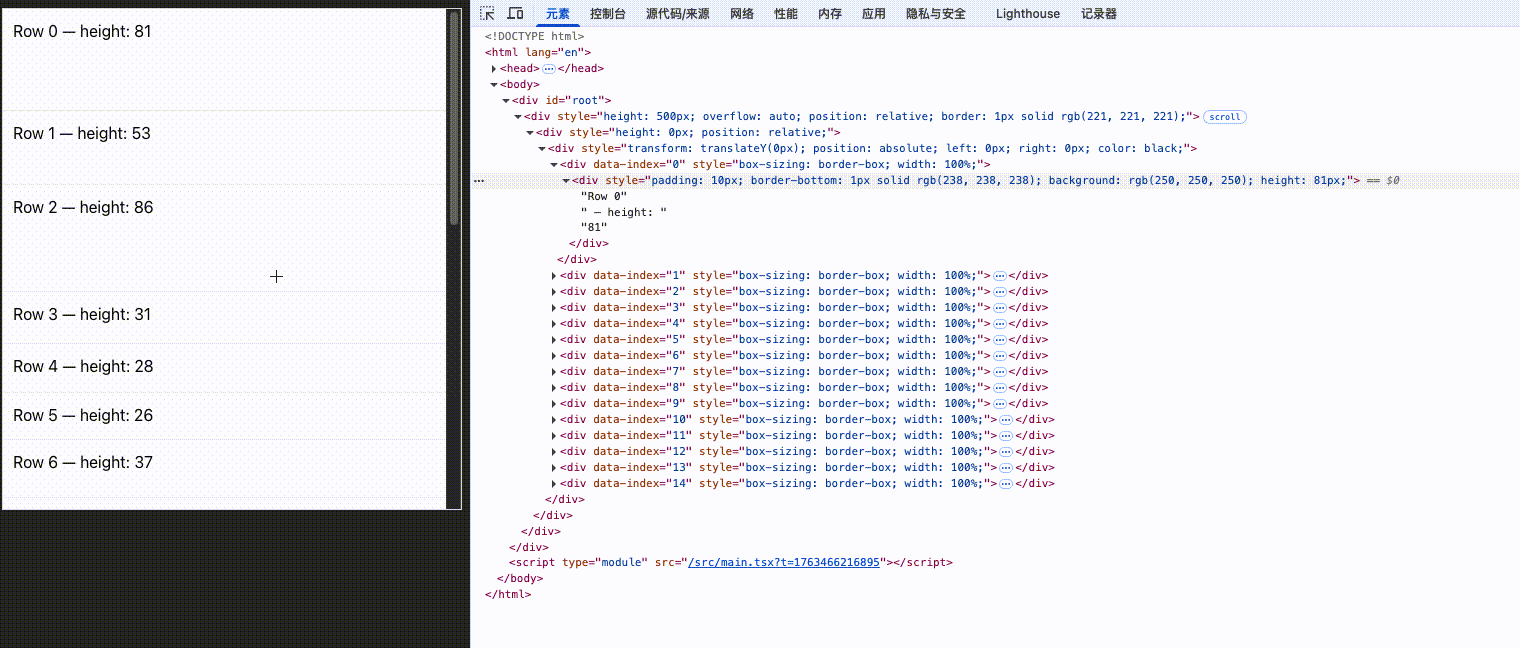This screenshot has height=648, width=1520.
Task: Collapse the div with id root
Action: click(506, 101)
